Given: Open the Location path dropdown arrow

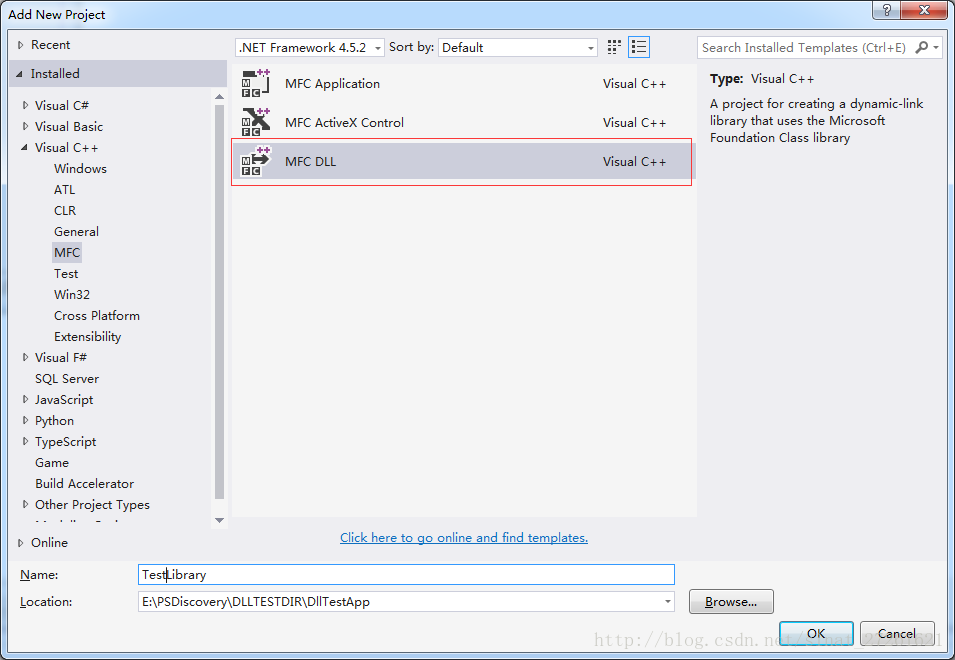Looking at the screenshot, I should [668, 602].
